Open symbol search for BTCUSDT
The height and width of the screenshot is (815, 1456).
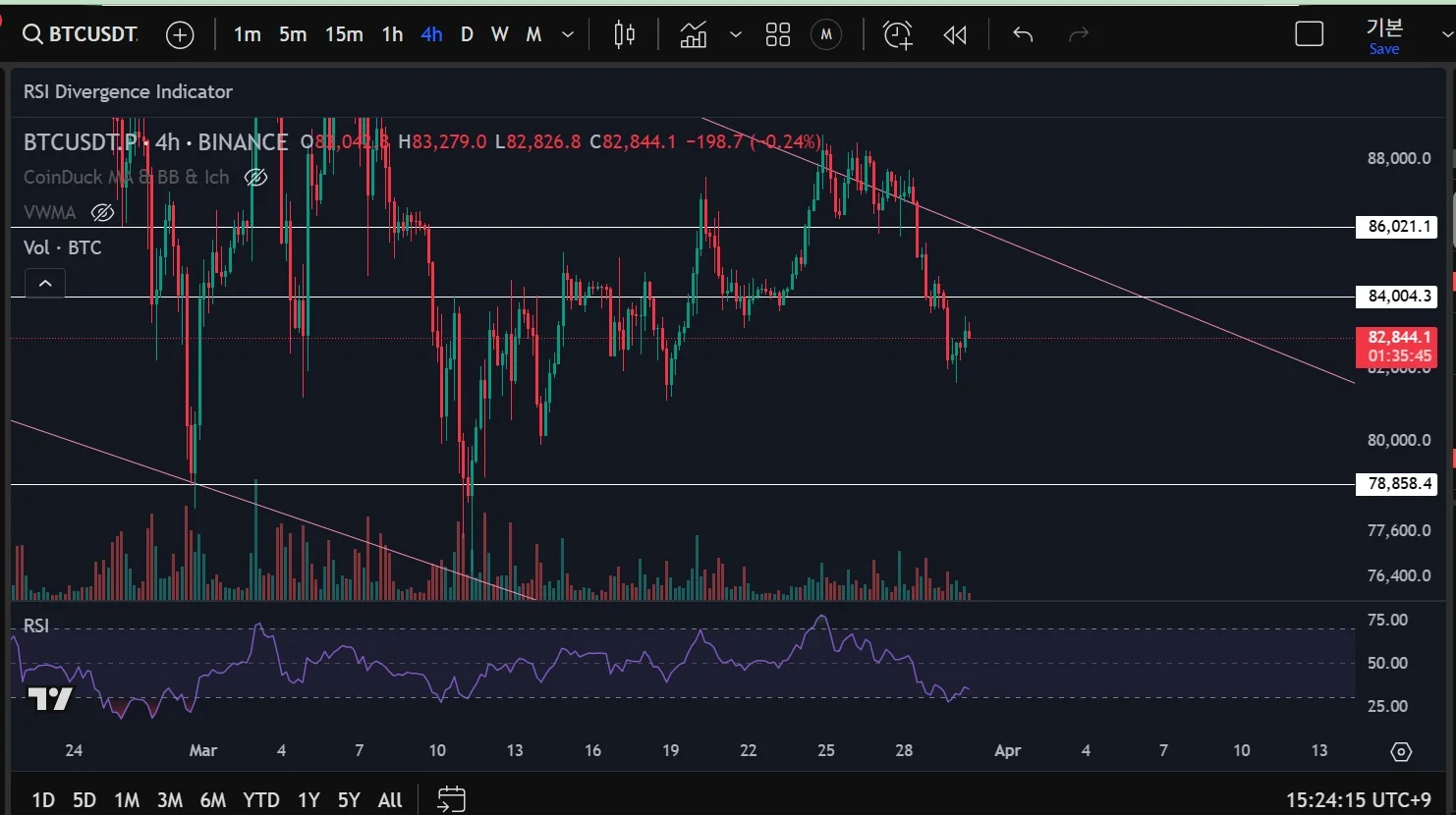81,34
